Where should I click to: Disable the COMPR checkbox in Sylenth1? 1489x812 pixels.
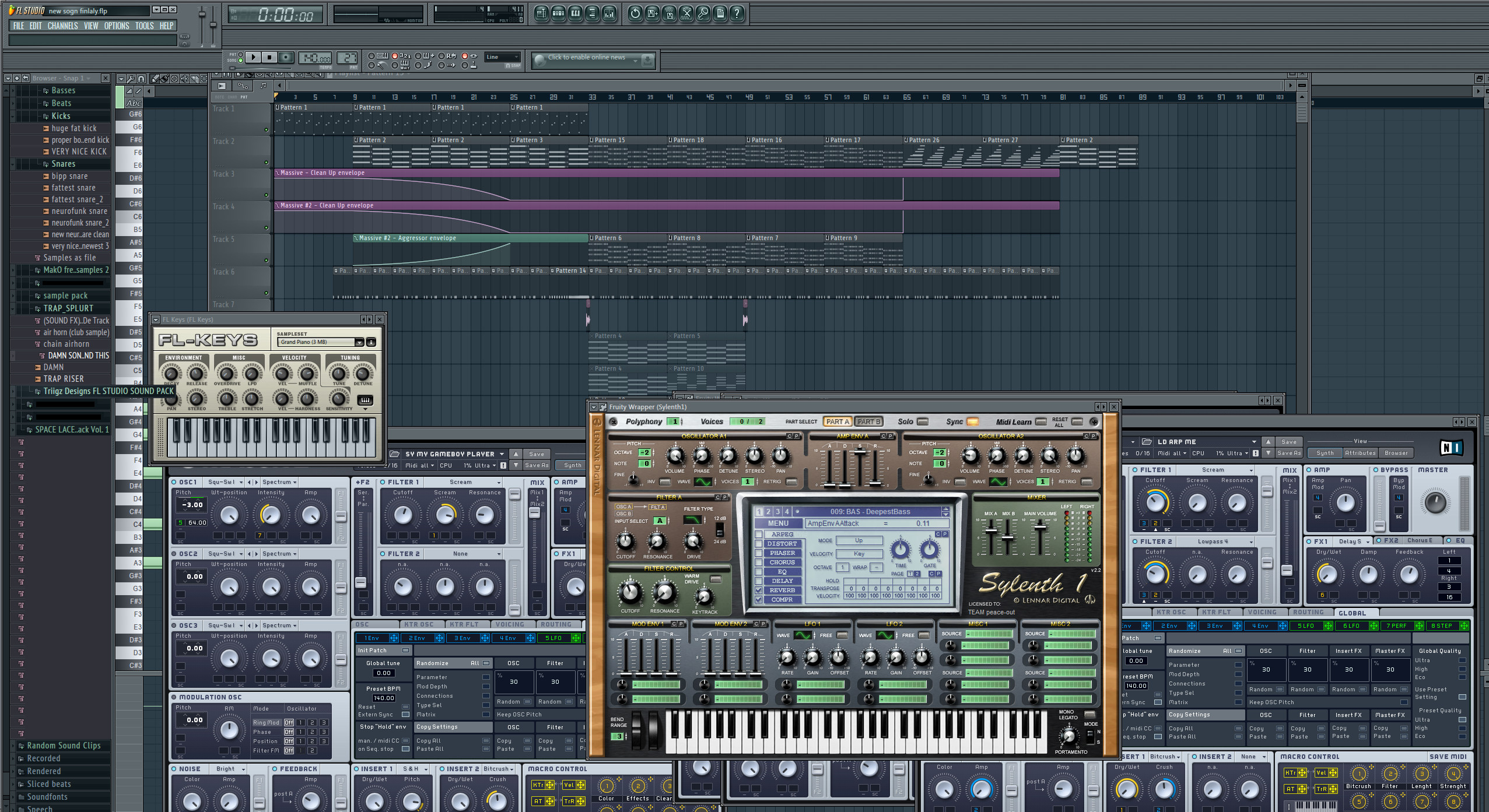(759, 599)
